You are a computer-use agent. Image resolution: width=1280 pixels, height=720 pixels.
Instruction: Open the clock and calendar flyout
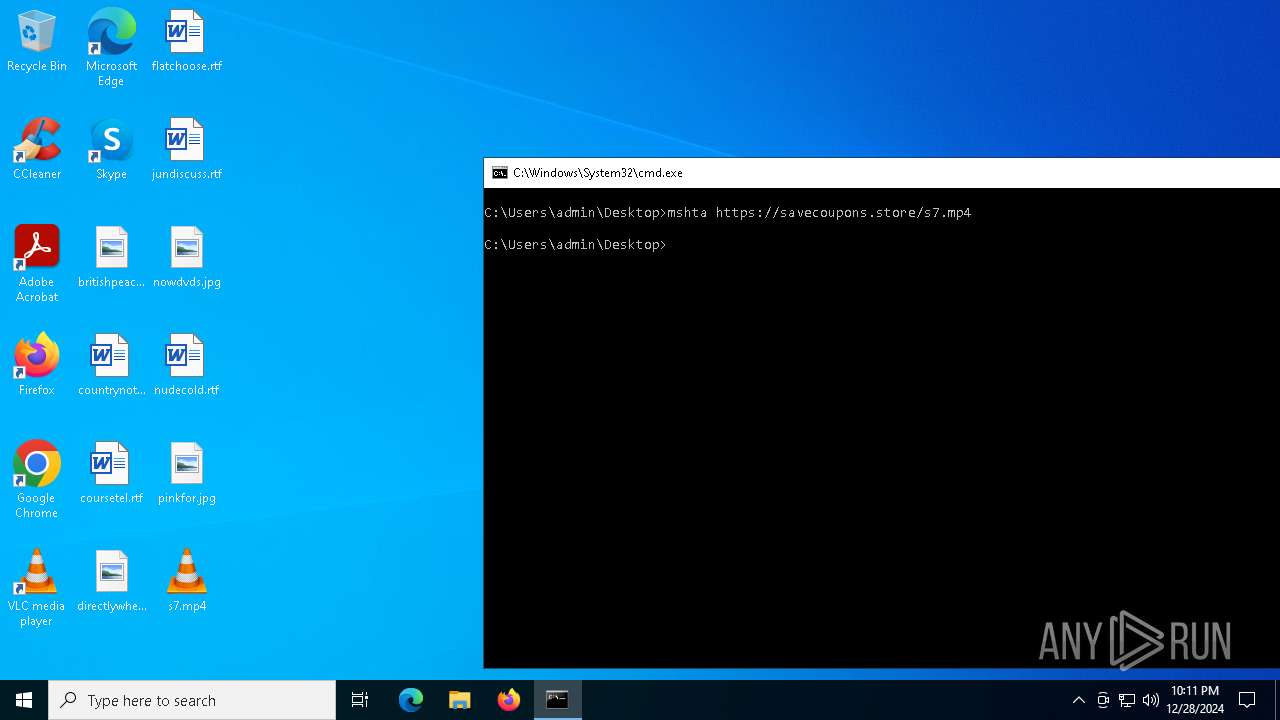(1195, 700)
